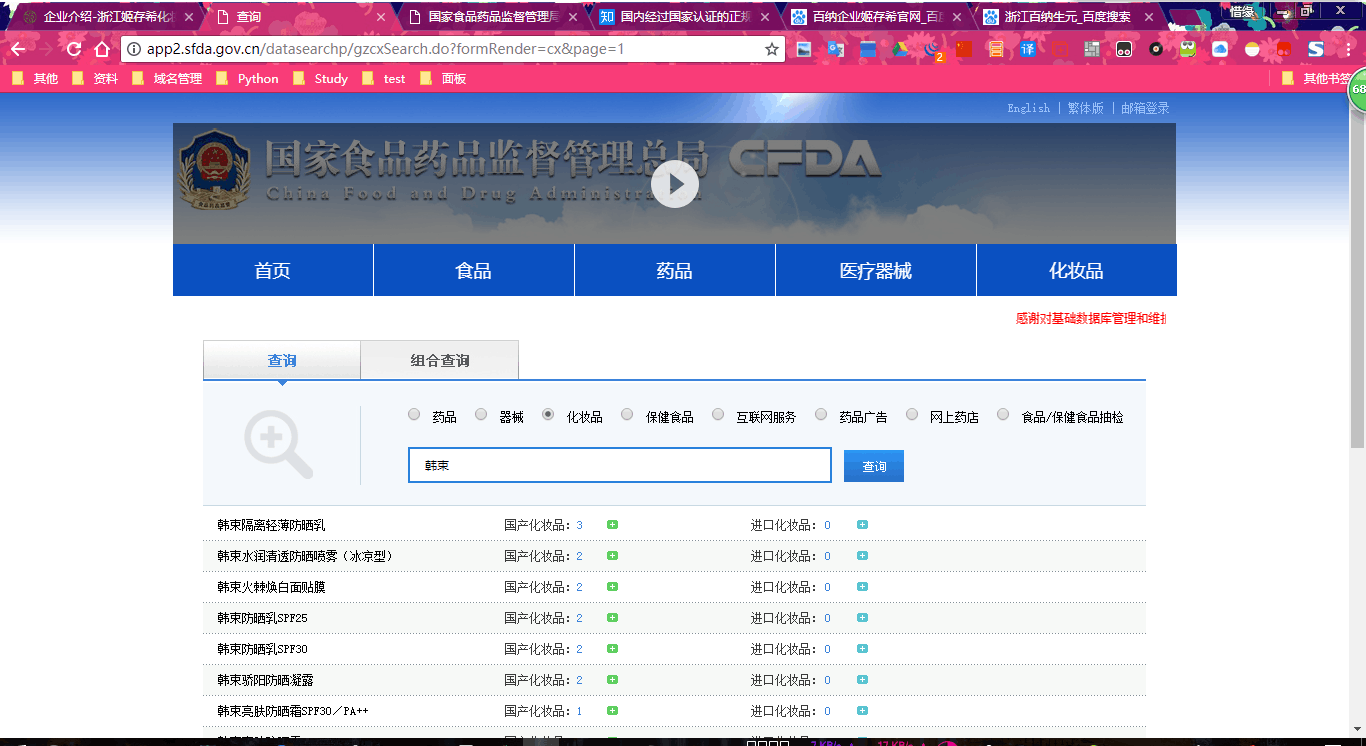The width and height of the screenshot is (1366, 746).
Task: Click the search box containing 韩束
Action: [x=620, y=465]
